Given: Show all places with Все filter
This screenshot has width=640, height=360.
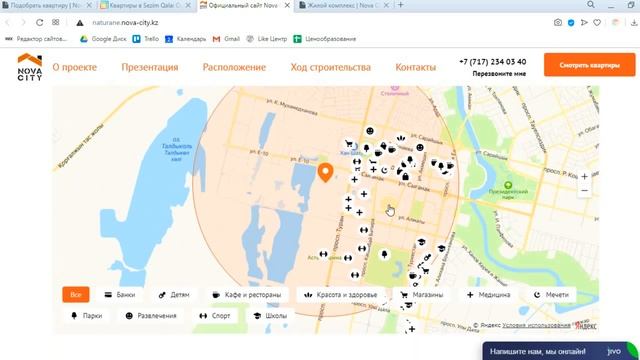Looking at the screenshot, I should point(76,295).
